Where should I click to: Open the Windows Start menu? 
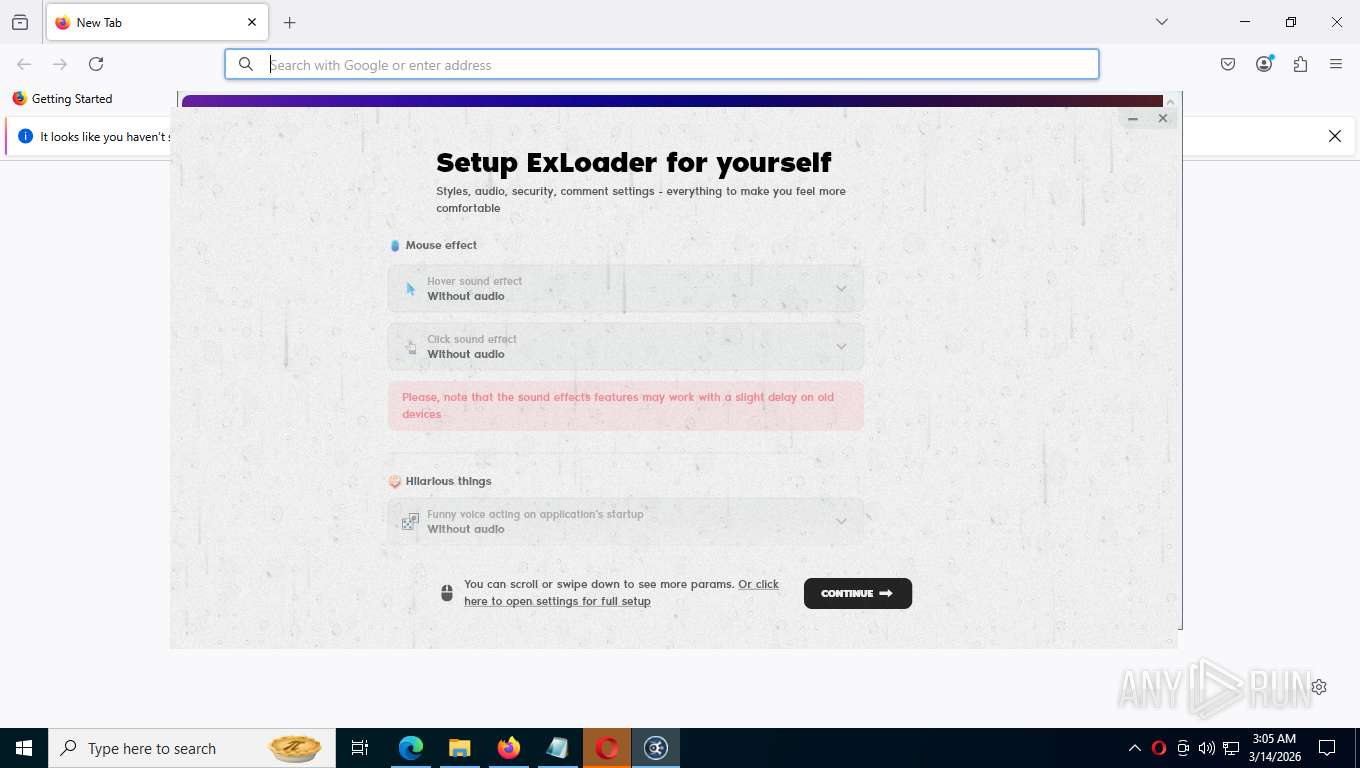(x=24, y=748)
